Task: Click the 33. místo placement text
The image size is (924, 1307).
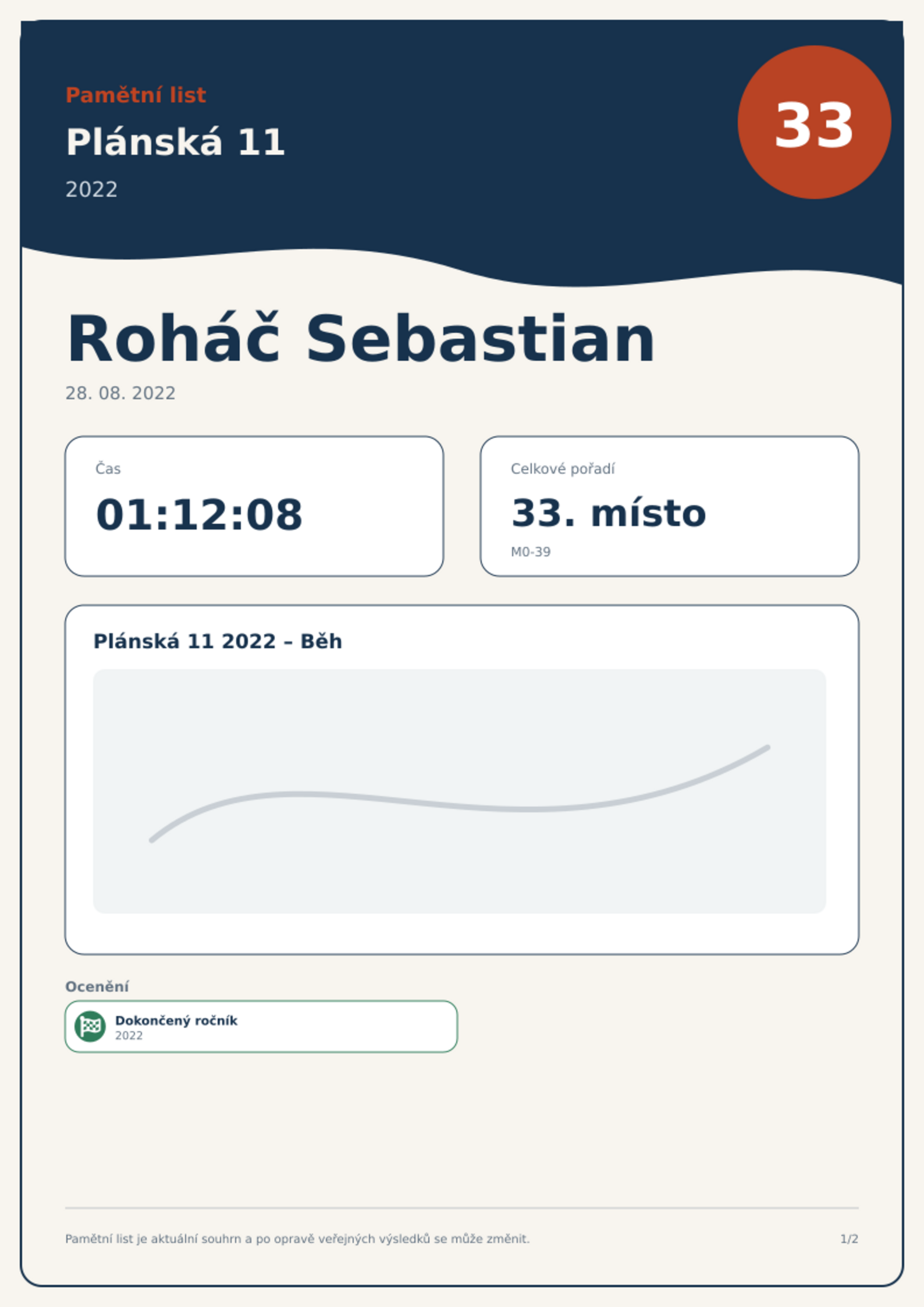Action: click(x=609, y=513)
